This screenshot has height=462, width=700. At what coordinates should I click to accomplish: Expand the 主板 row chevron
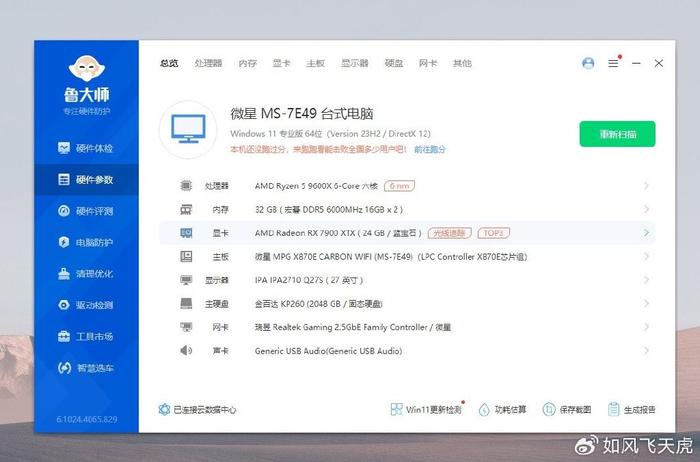pos(646,257)
